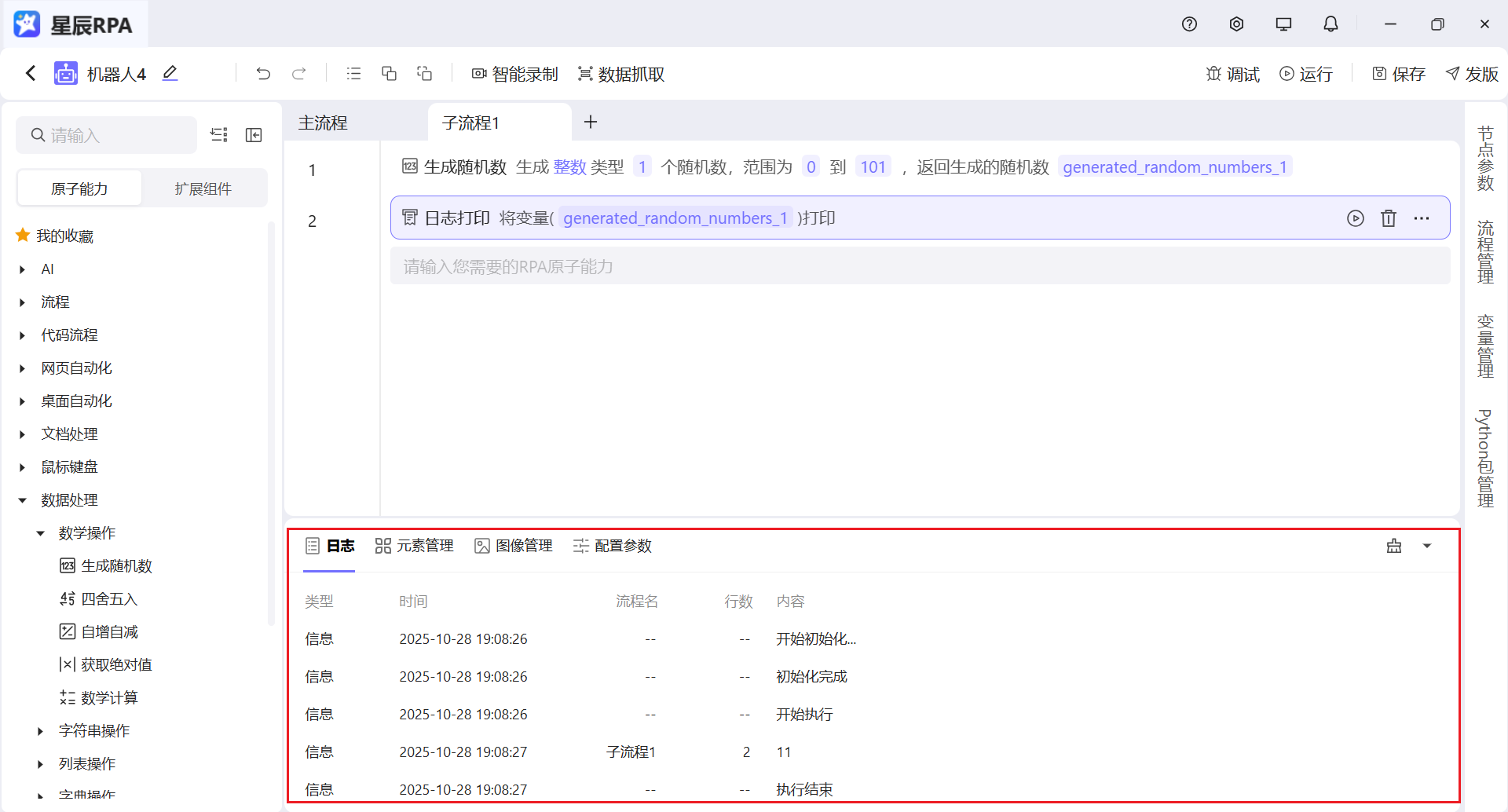Click the pencil icon to rename 机器人4
The width and height of the screenshot is (1508, 812).
click(170, 74)
